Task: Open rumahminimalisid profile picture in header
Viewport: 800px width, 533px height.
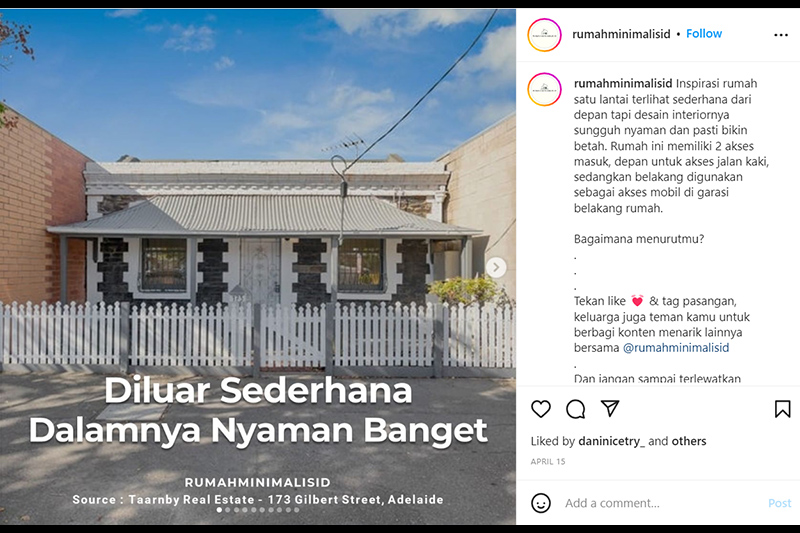Action: (x=544, y=35)
